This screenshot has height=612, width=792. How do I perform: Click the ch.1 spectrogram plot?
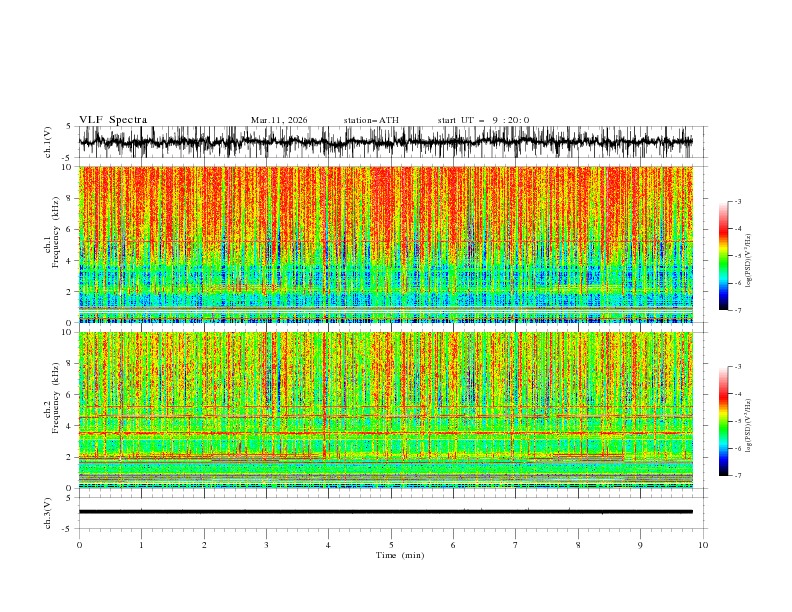[x=386, y=244]
